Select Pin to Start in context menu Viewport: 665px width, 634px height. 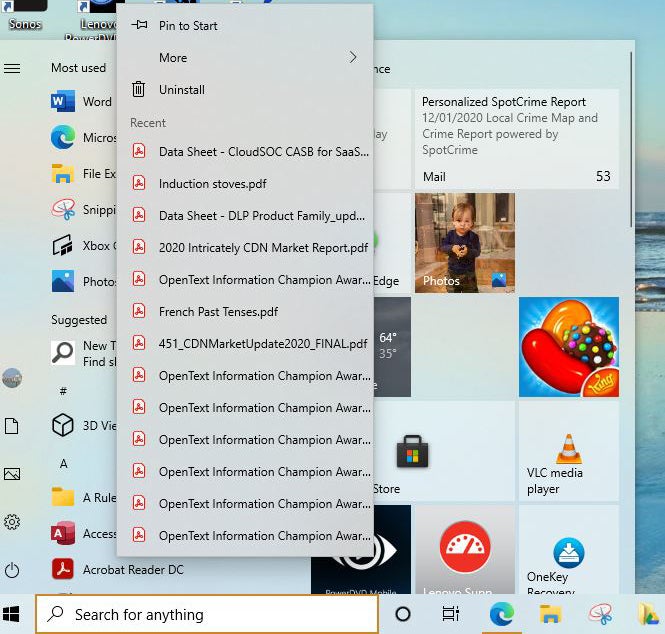tap(245, 25)
